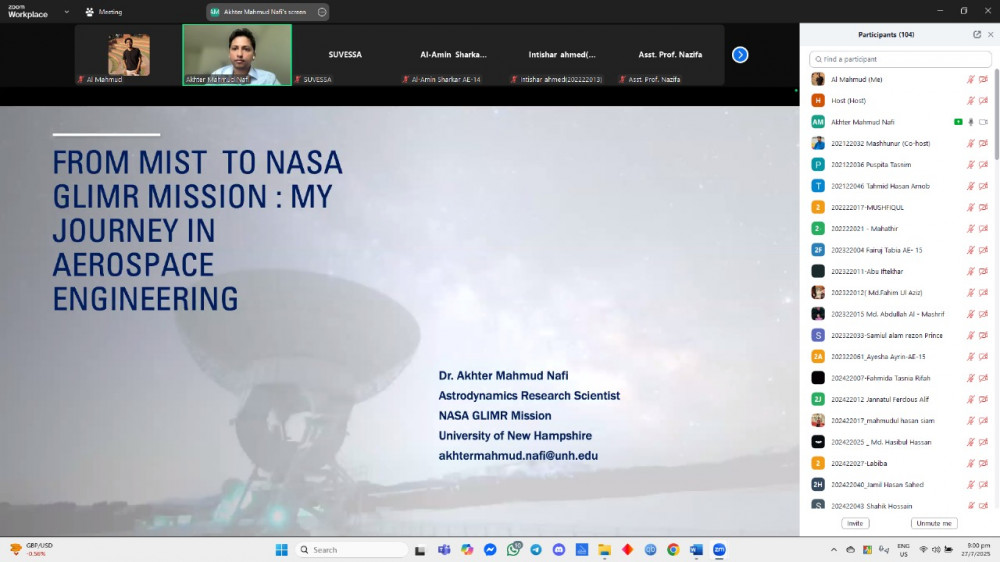
Task: Show next page of video thumbnails
Action: tap(740, 55)
